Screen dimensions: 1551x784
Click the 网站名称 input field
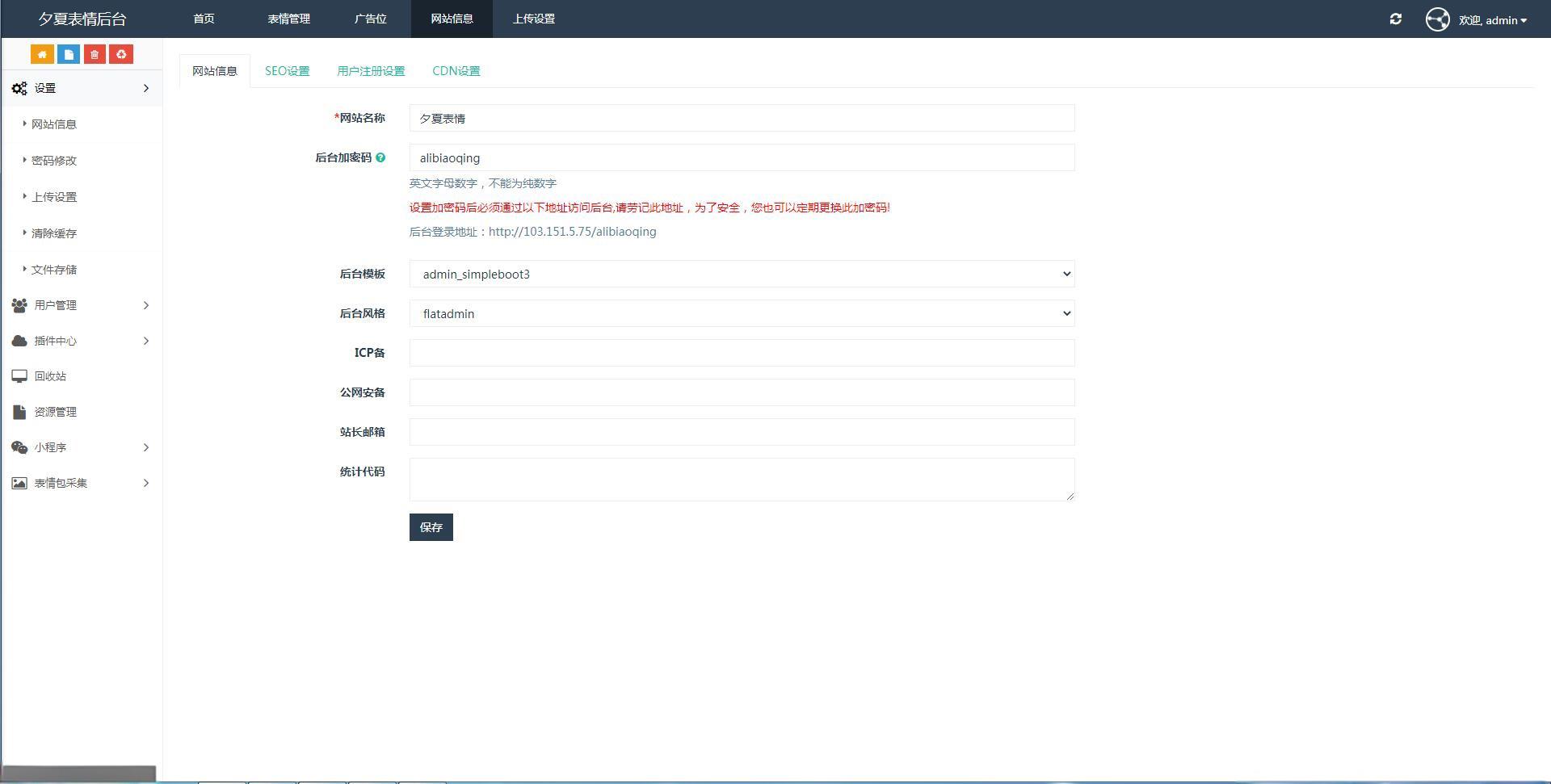click(x=742, y=118)
